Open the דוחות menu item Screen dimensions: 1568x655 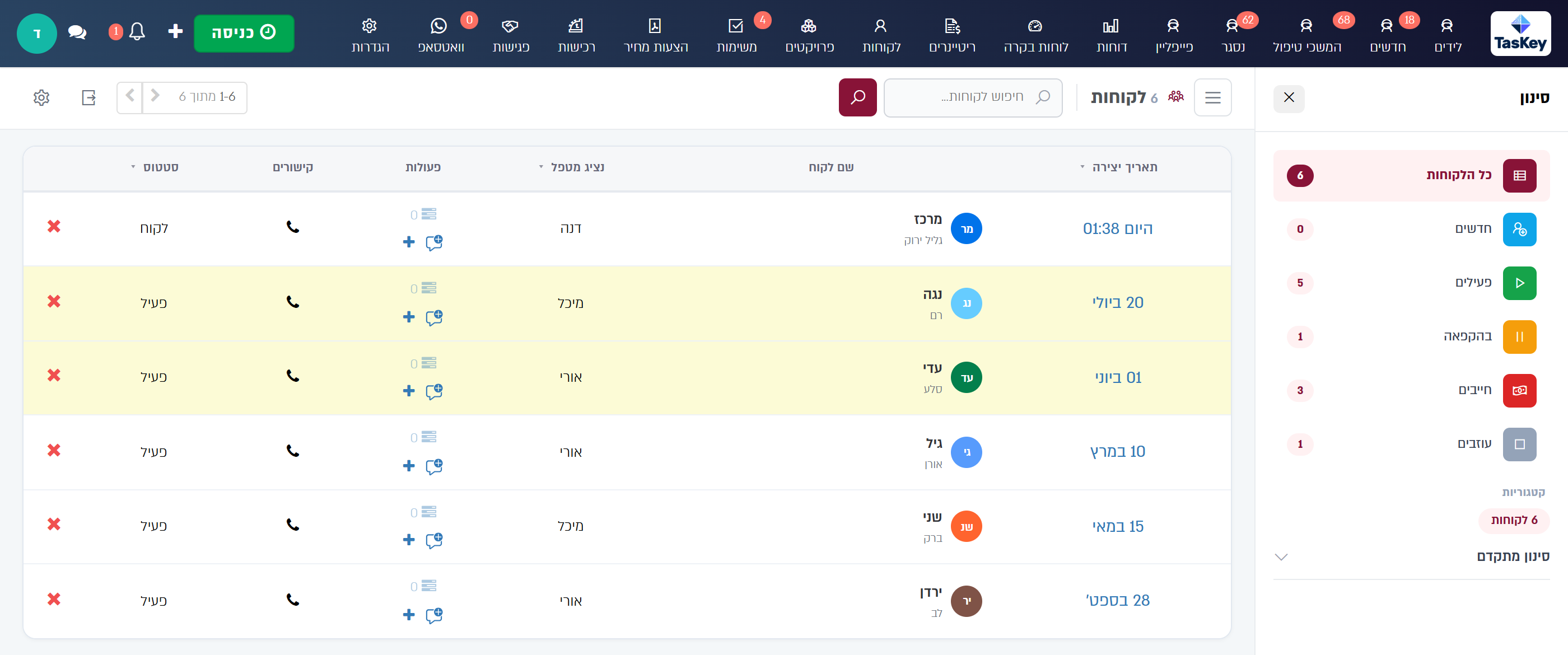point(1112,35)
